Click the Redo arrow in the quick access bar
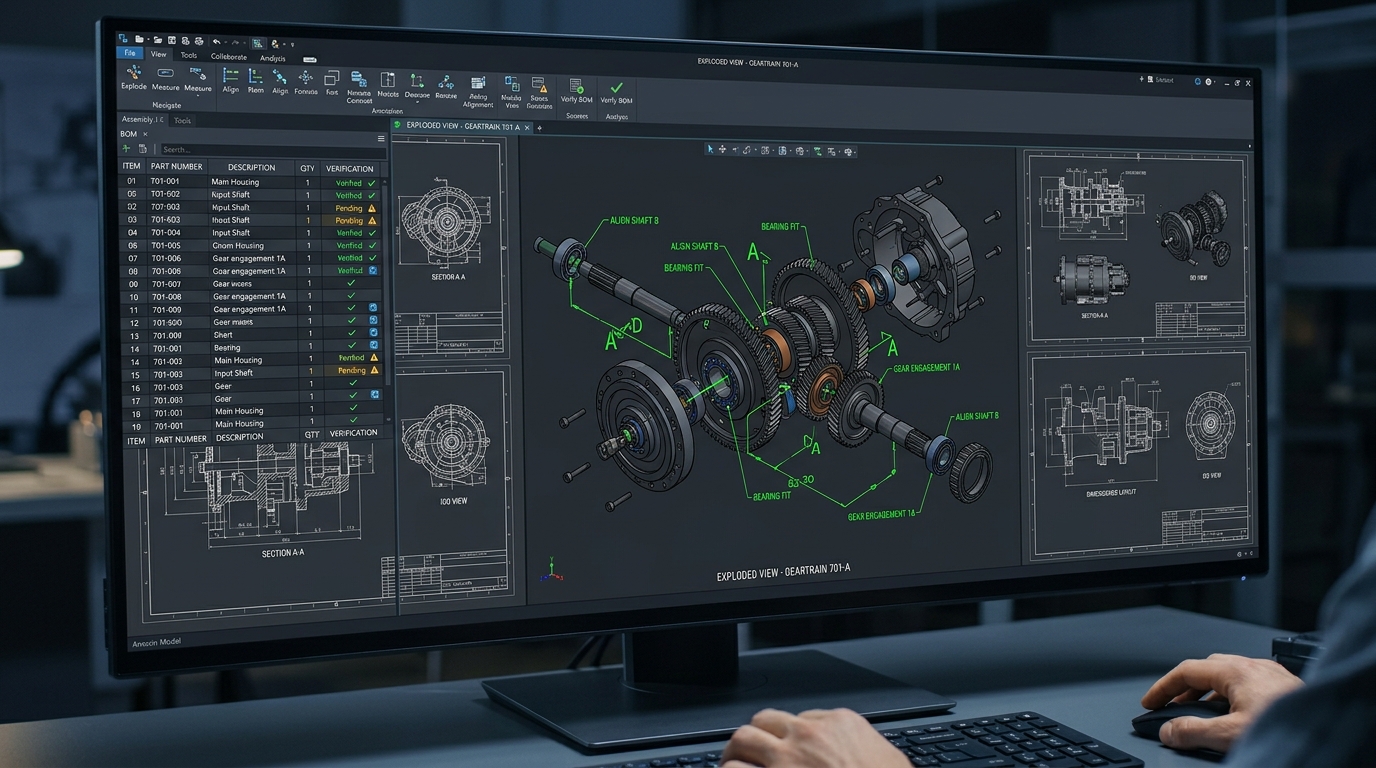1376x768 pixels. point(236,43)
